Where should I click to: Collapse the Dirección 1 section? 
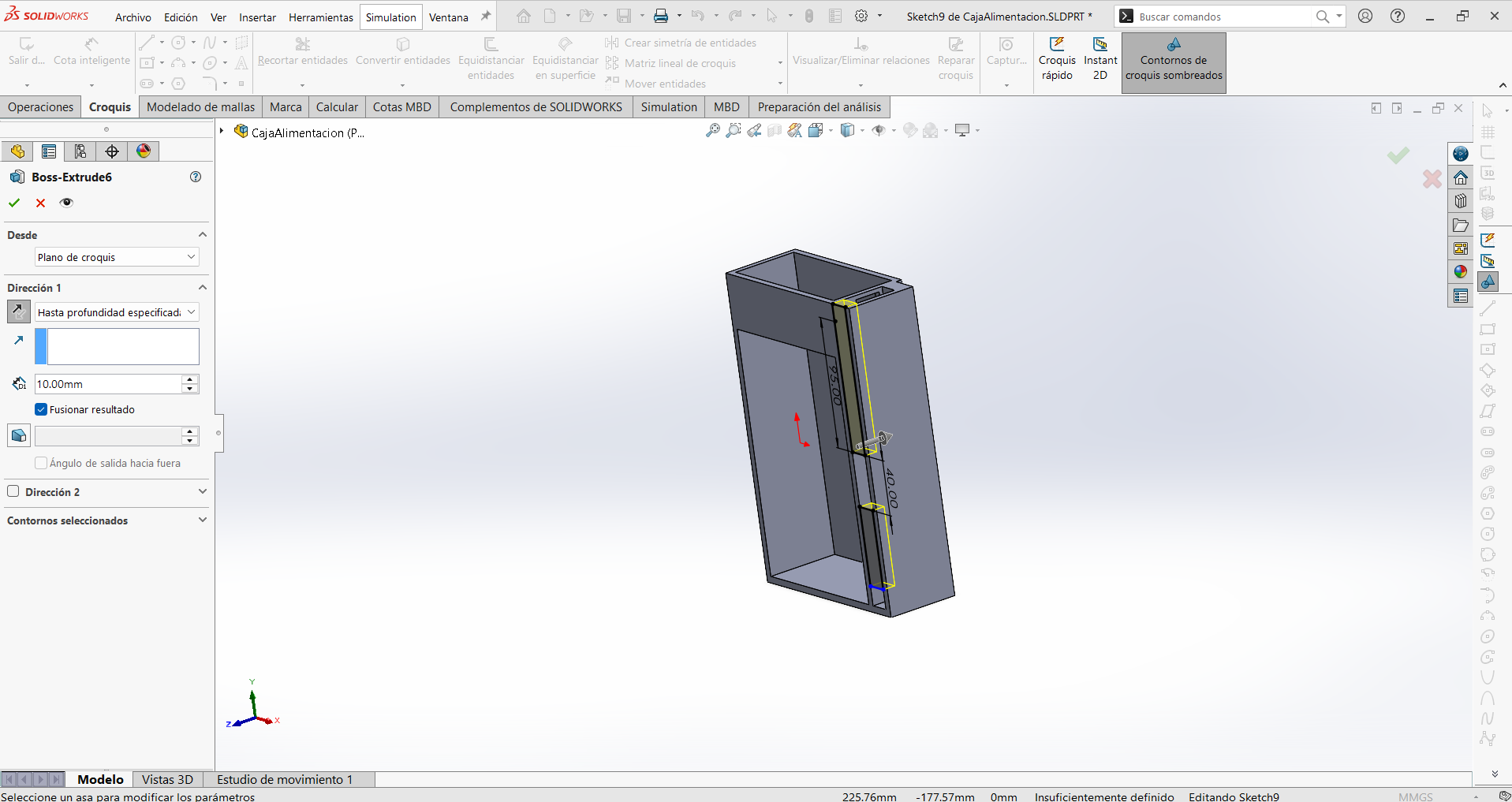(x=203, y=288)
